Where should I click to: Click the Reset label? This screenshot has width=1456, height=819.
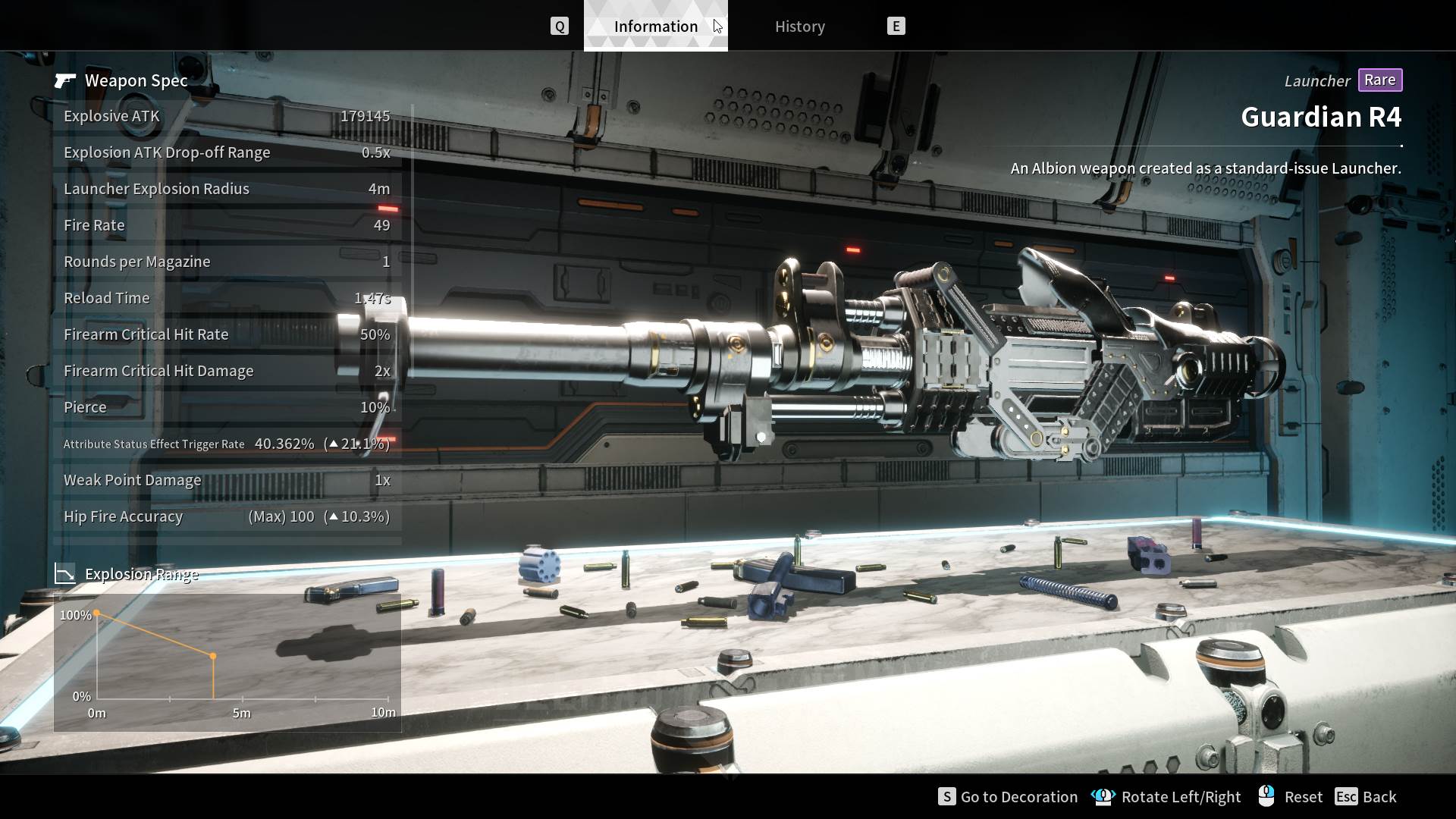pyautogui.click(x=1303, y=796)
